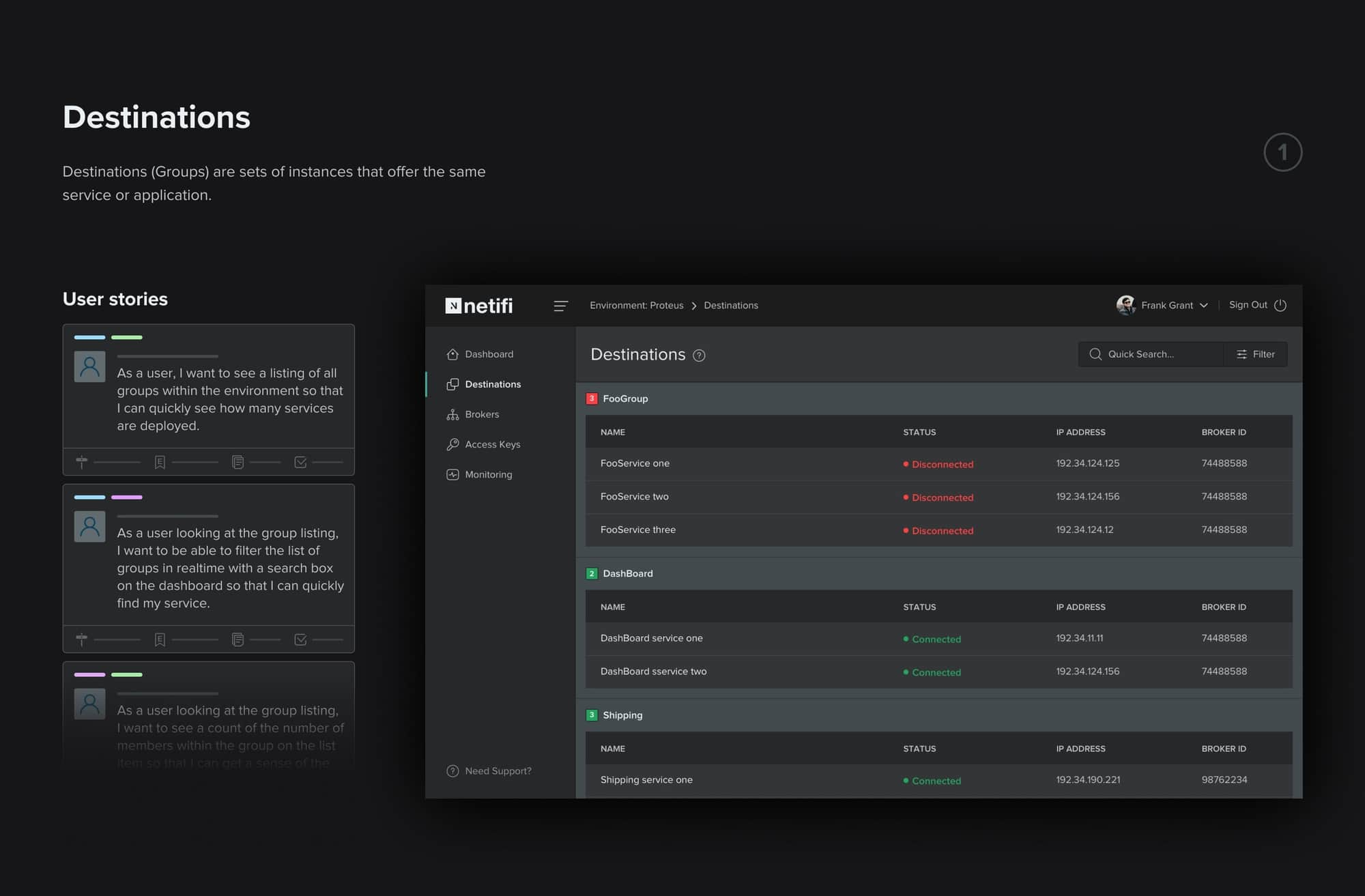Click the Access Keys navigation icon
This screenshot has width=1365, height=896.
point(452,444)
